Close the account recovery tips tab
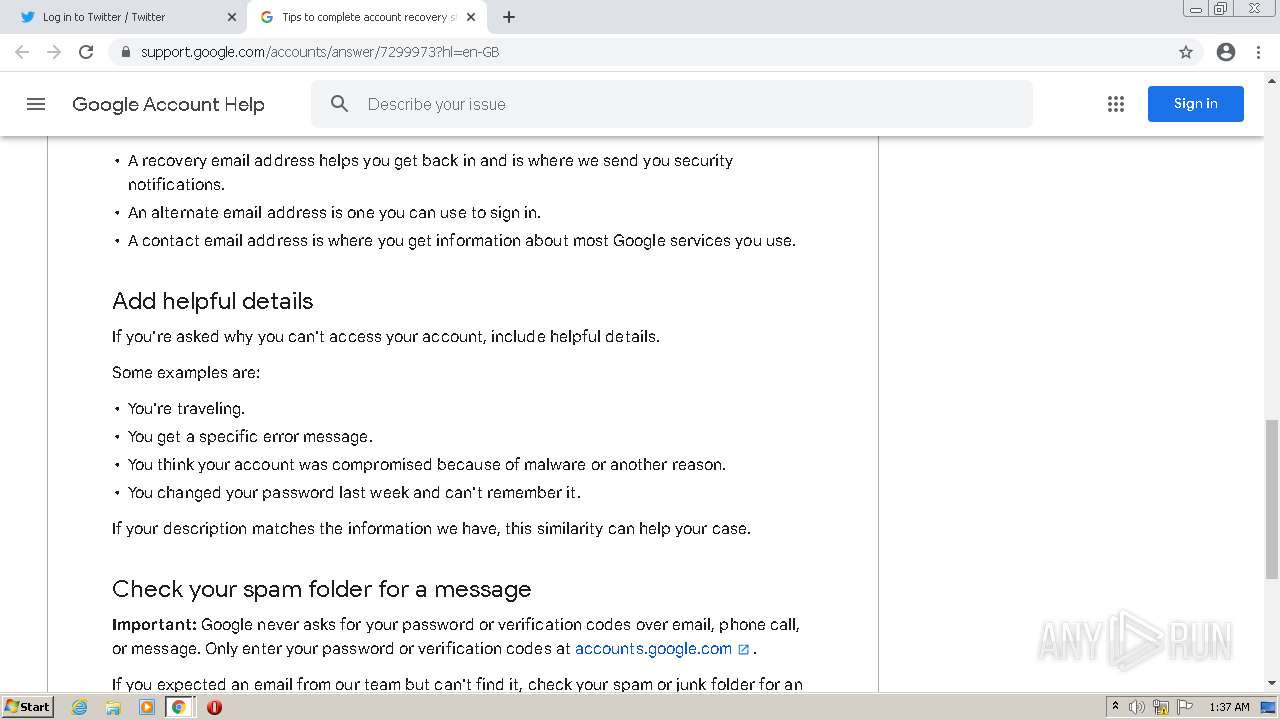1280x720 pixels. pyautogui.click(x=471, y=17)
